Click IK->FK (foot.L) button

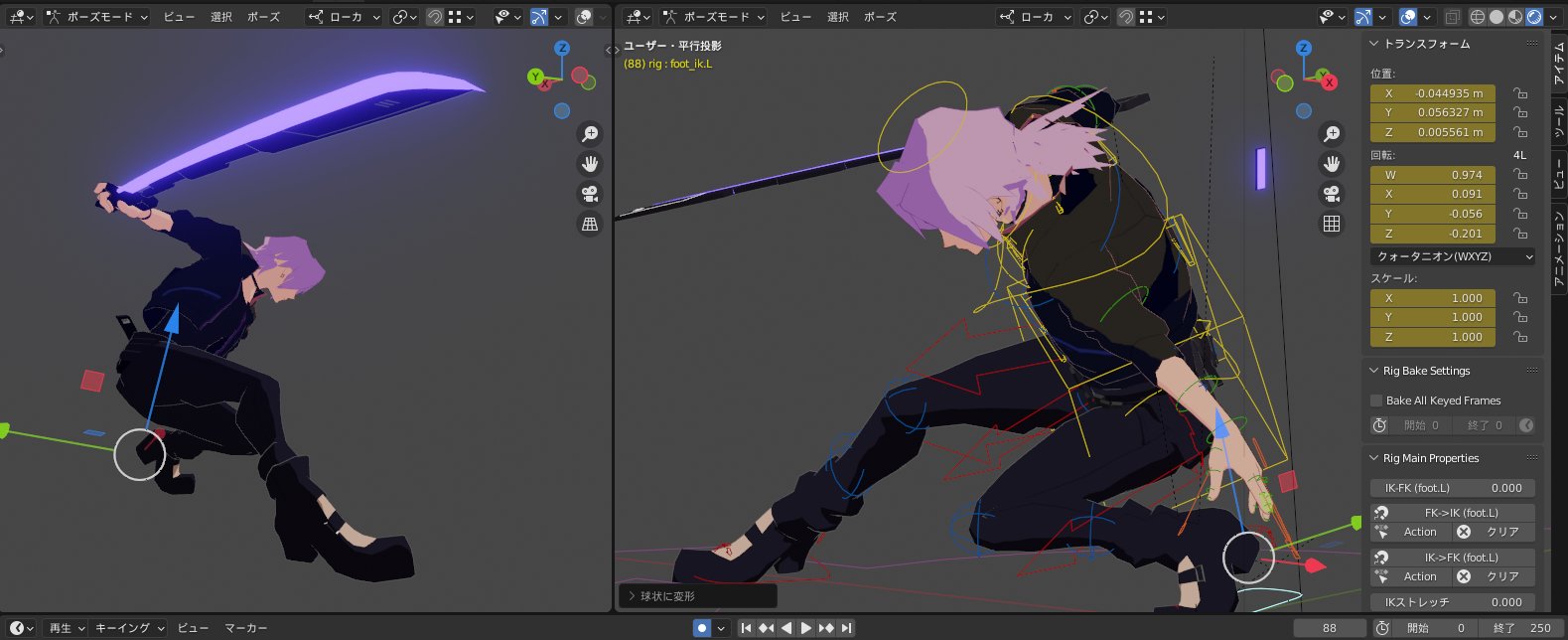click(1453, 558)
